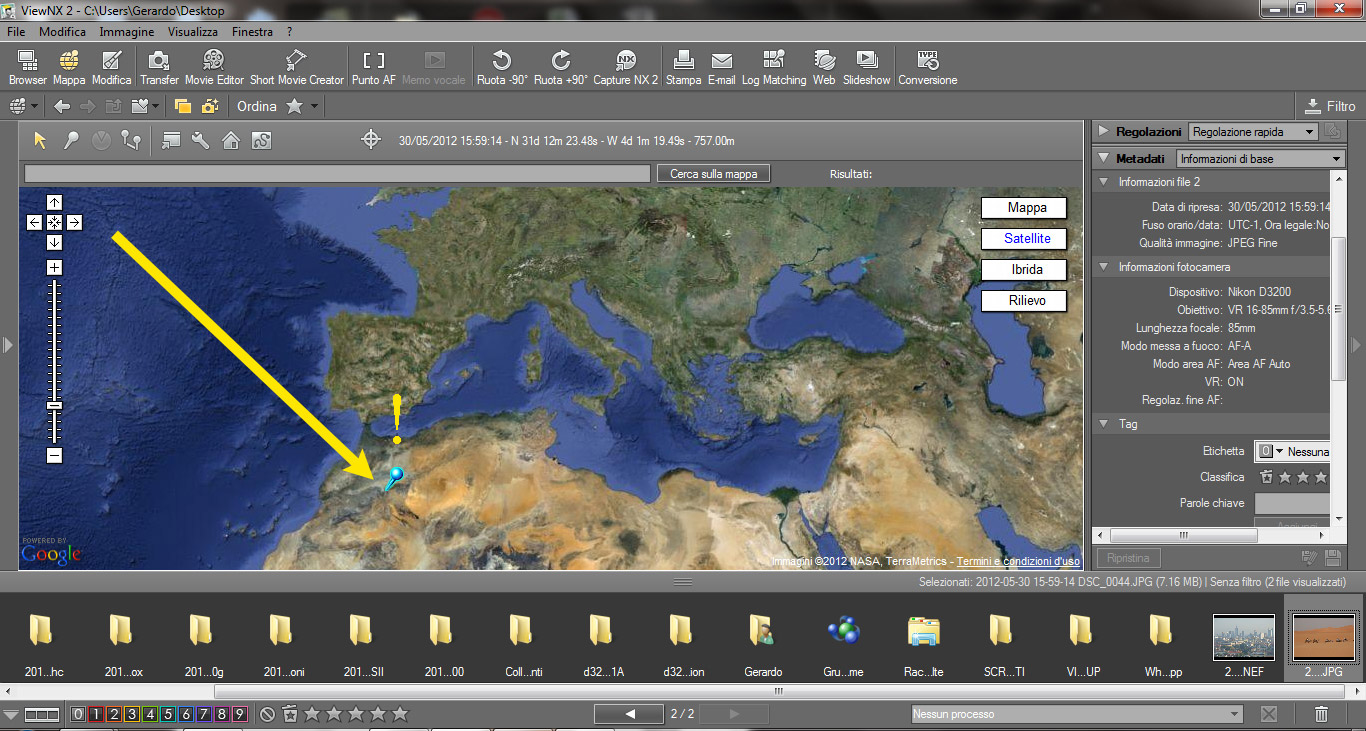Open Etichetta label dropdown

point(1293,451)
